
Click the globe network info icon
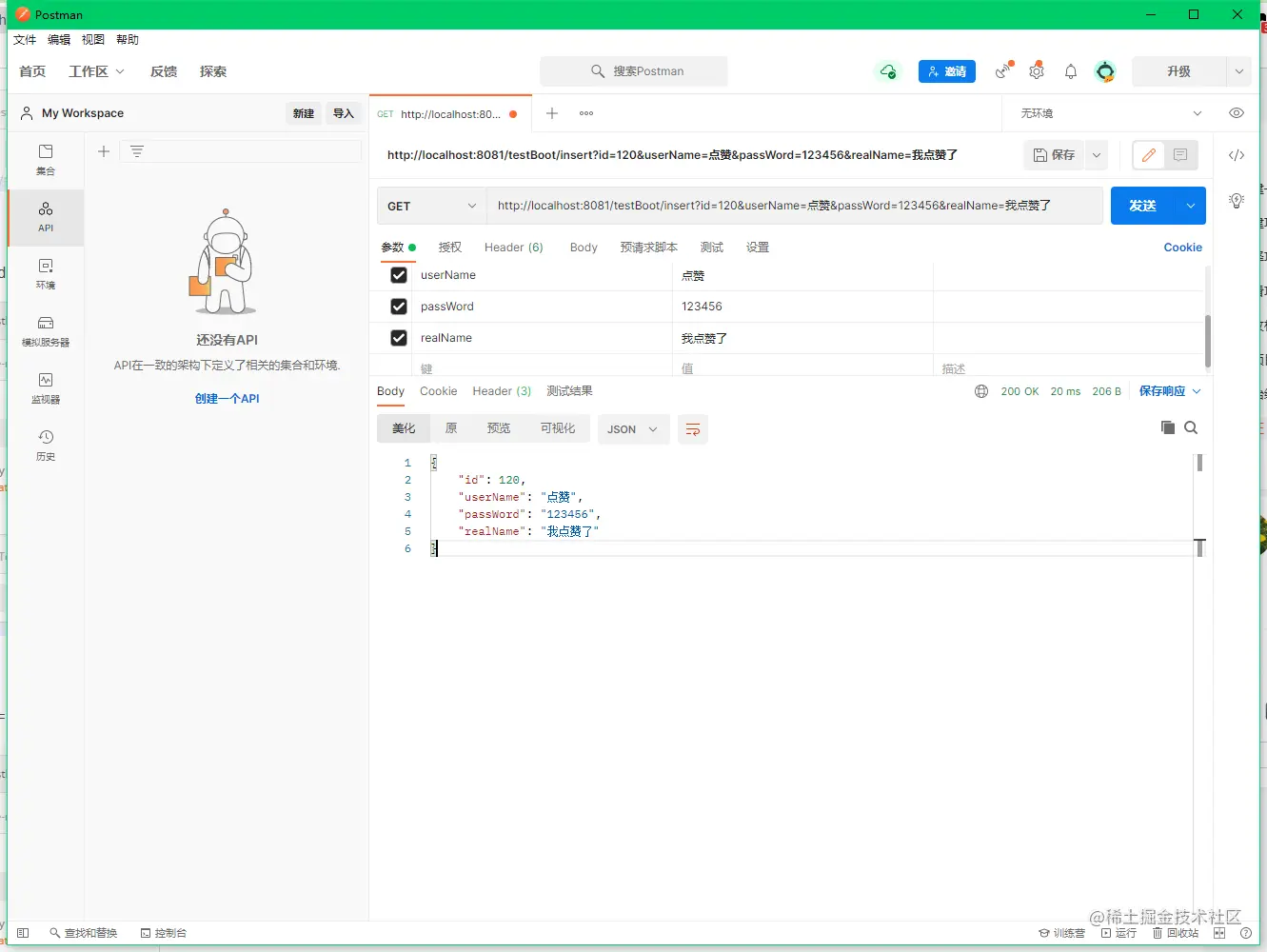click(x=981, y=391)
